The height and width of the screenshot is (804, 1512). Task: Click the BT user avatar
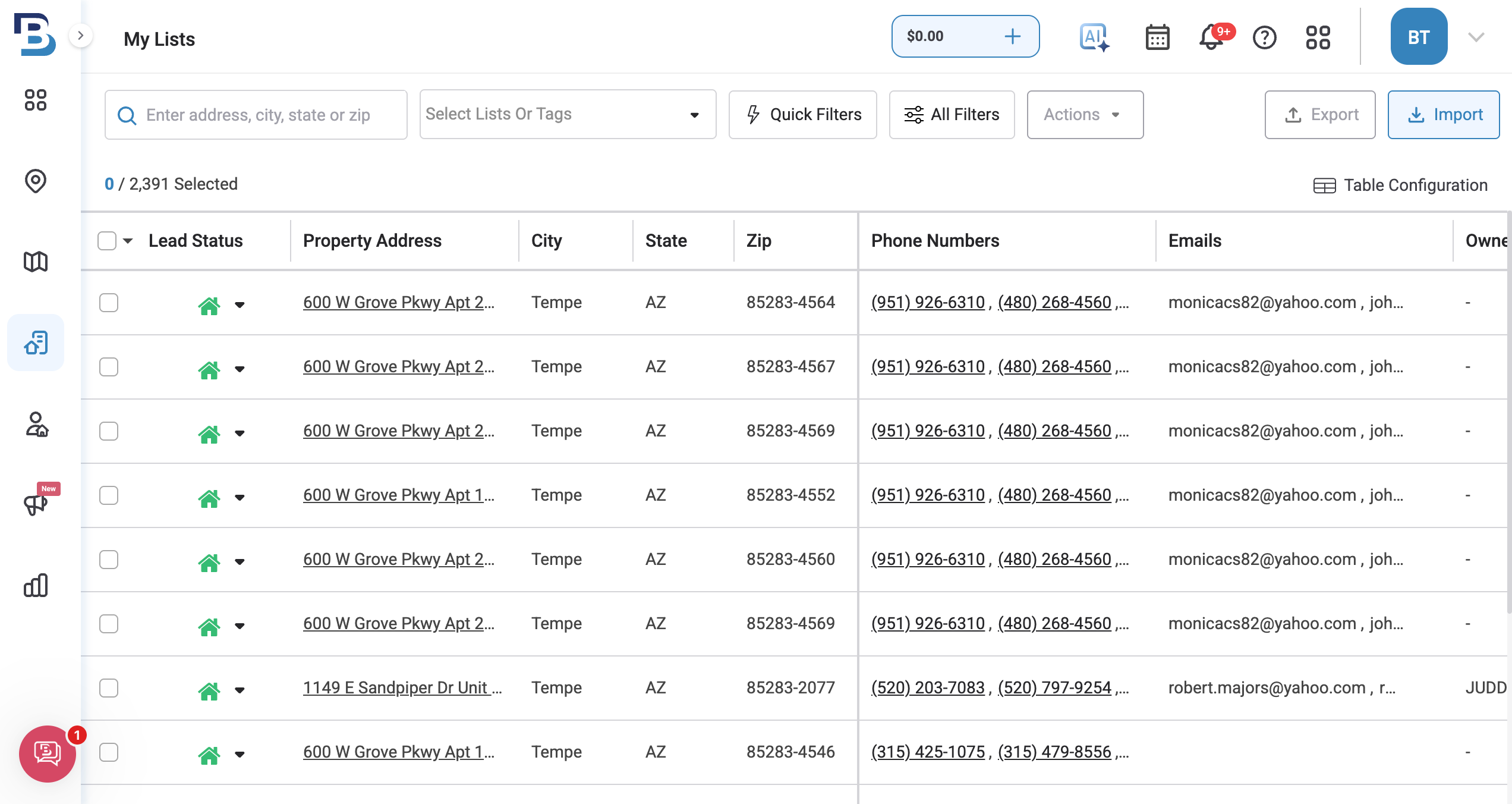pyautogui.click(x=1419, y=37)
